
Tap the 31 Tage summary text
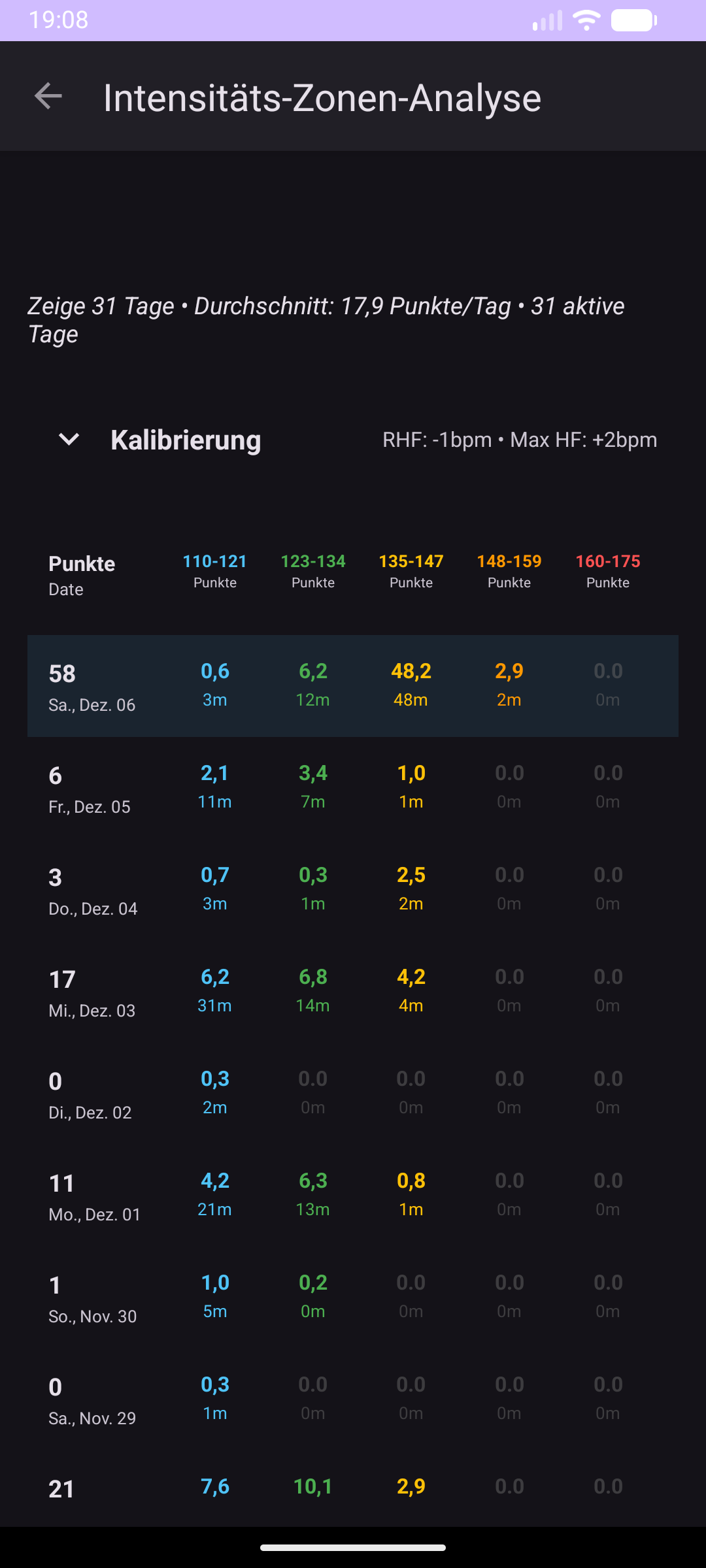point(326,319)
